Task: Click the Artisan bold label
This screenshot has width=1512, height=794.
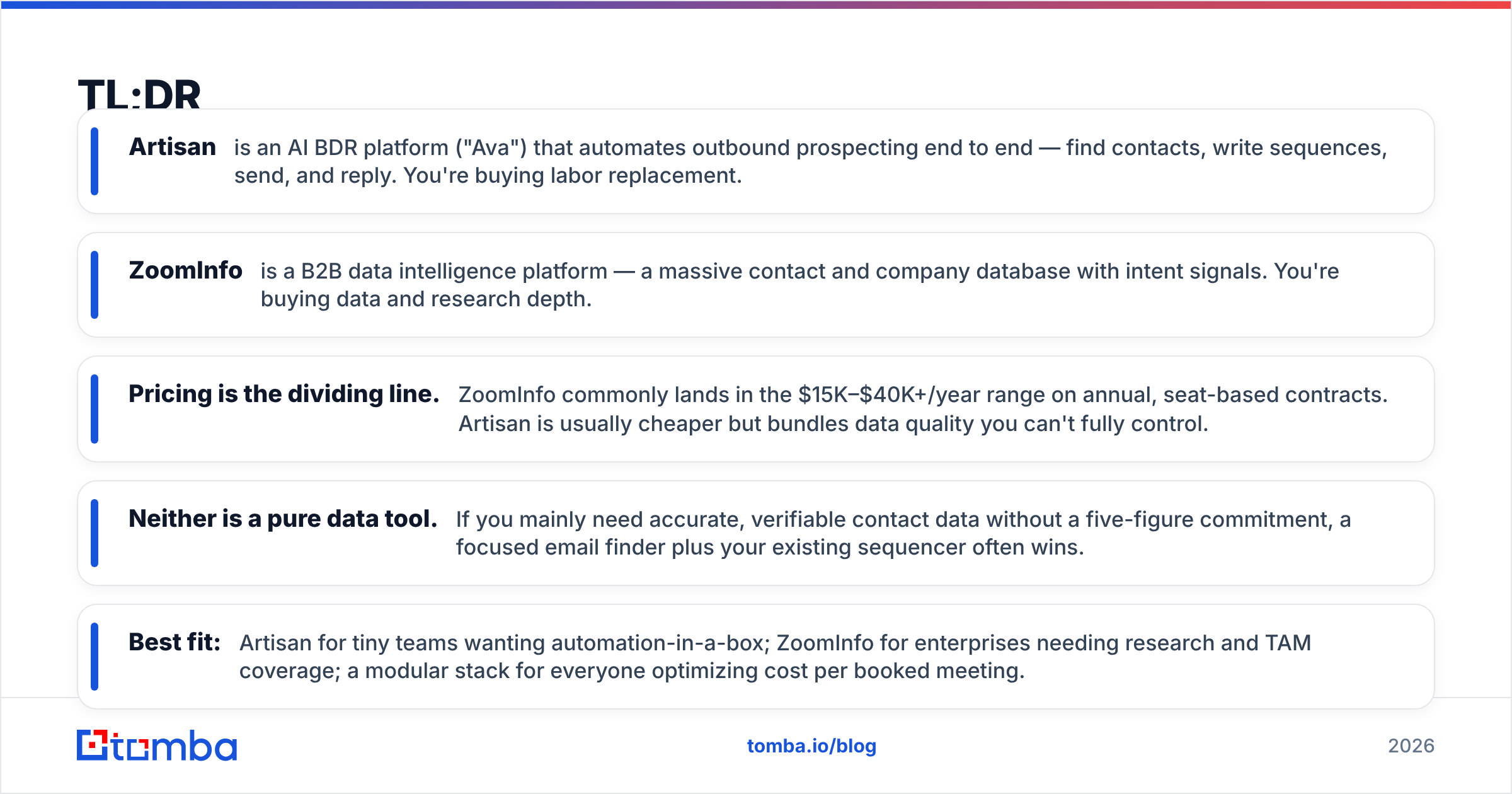Action: tap(173, 147)
